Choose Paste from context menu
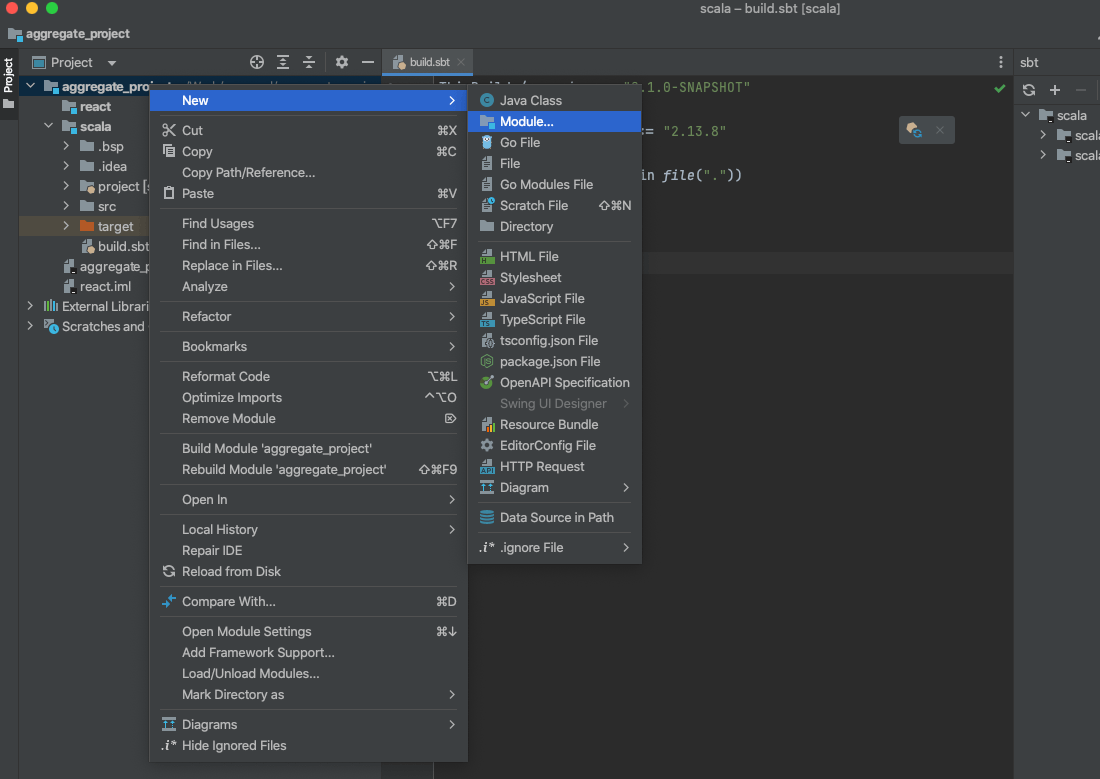Viewport: 1100px width, 779px height. 309,194
